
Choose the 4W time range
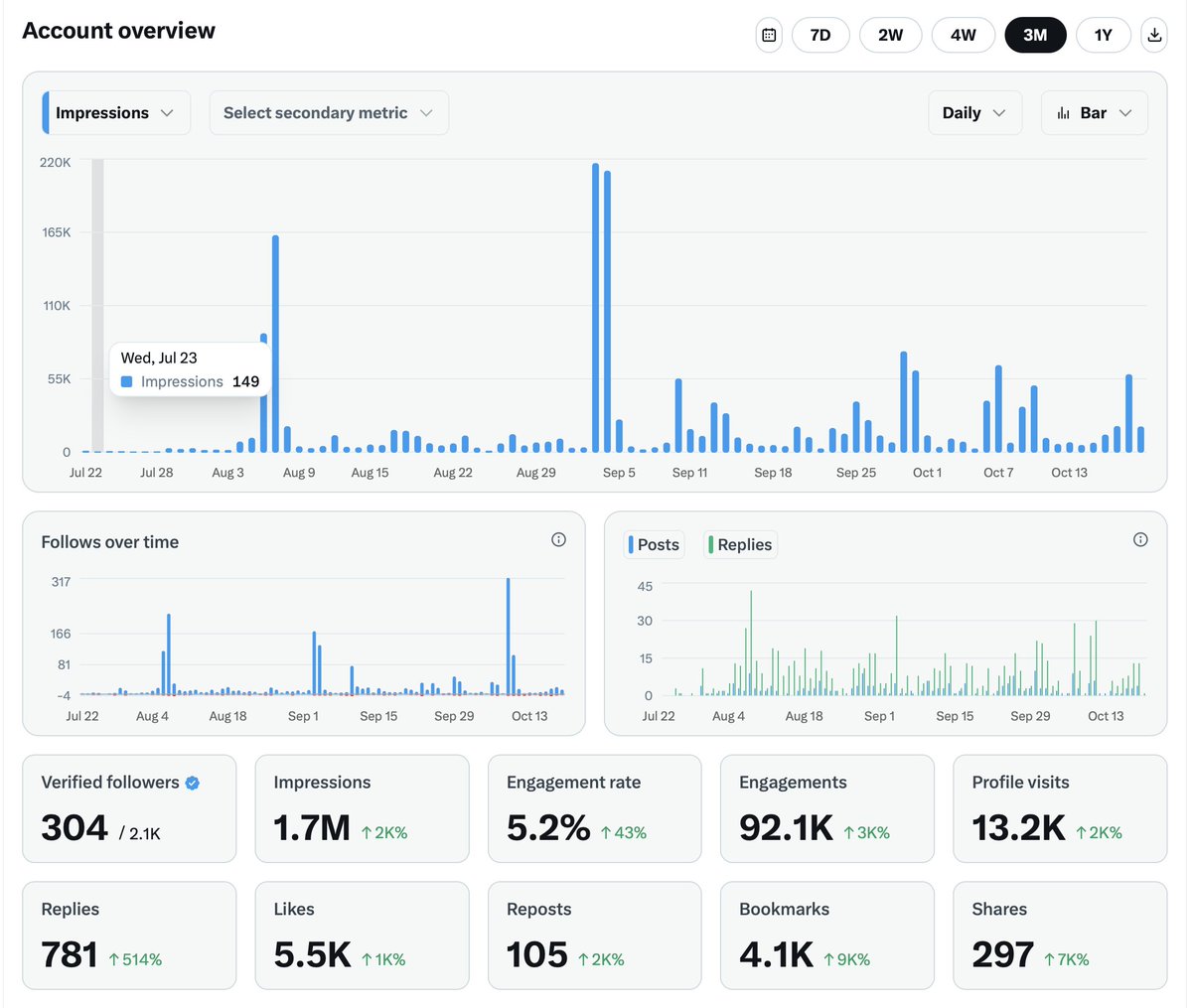pos(964,35)
